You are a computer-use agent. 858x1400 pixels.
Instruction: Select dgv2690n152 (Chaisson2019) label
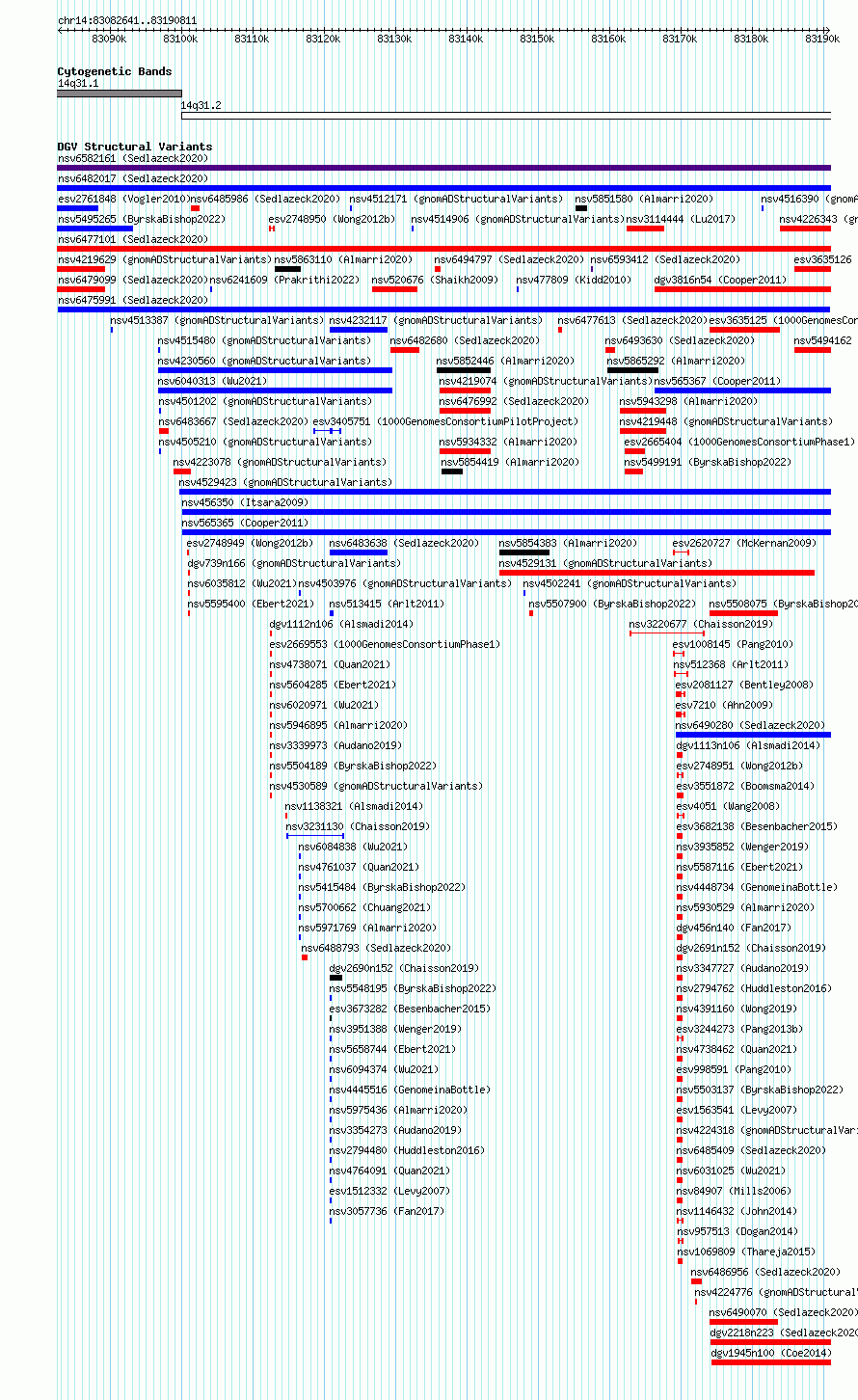(x=403, y=968)
